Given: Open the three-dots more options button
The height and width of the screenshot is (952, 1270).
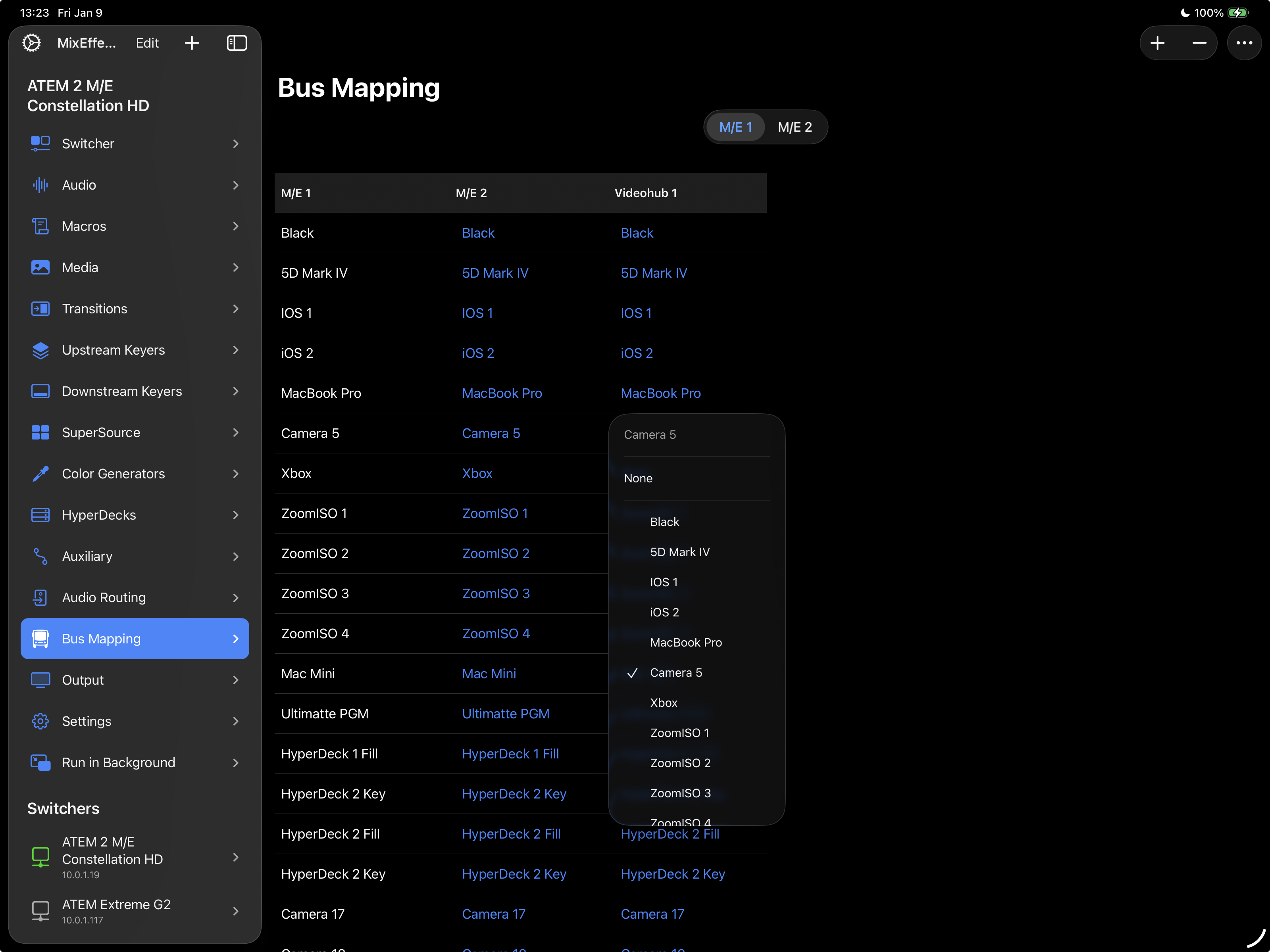Looking at the screenshot, I should (1243, 43).
